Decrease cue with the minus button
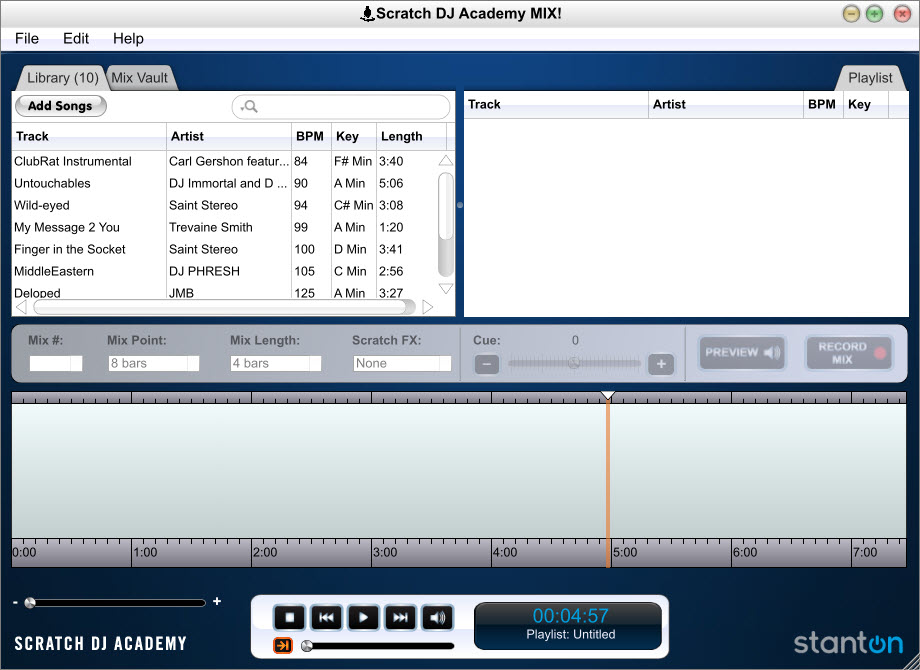 point(486,364)
